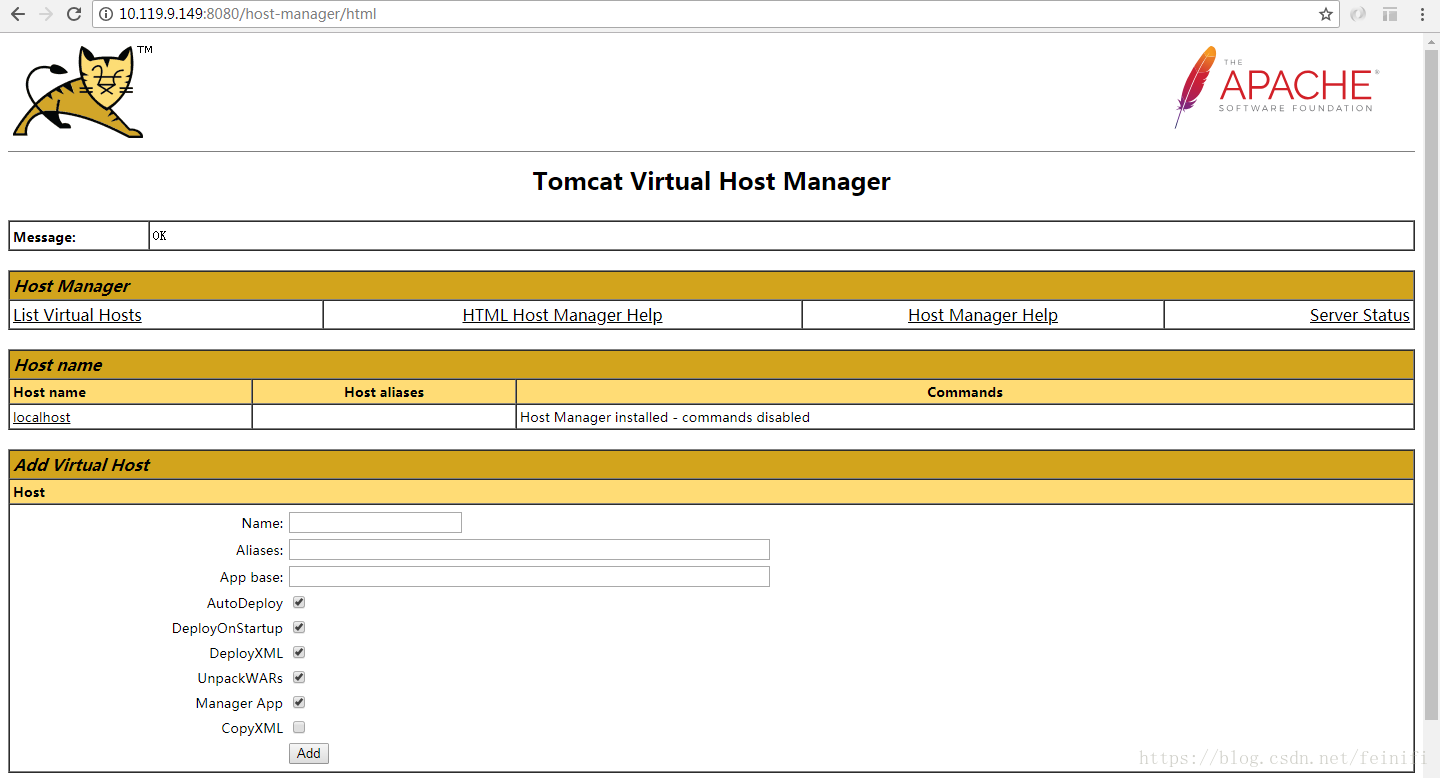Screen dimensions: 1440x778
Task: Click the extension icon beside the bookmark star
Action: 1358,14
